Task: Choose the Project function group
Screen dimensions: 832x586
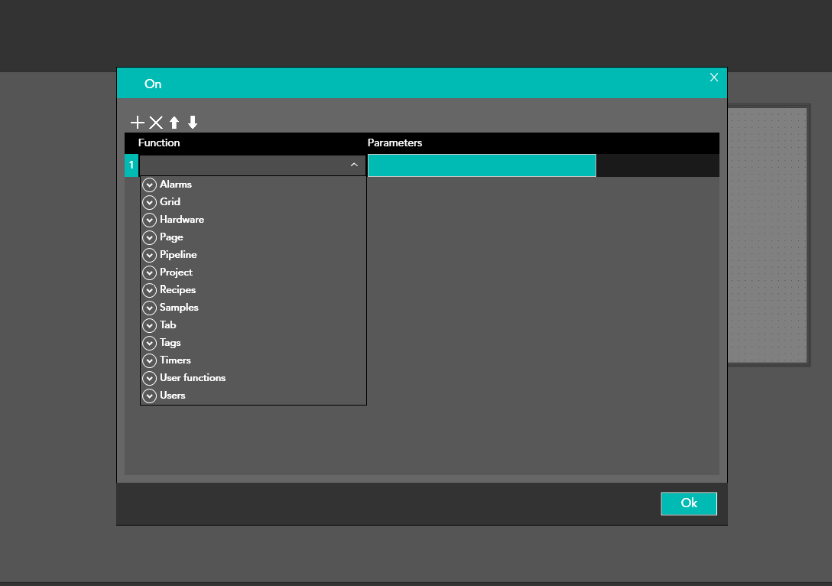Action: click(x=176, y=272)
